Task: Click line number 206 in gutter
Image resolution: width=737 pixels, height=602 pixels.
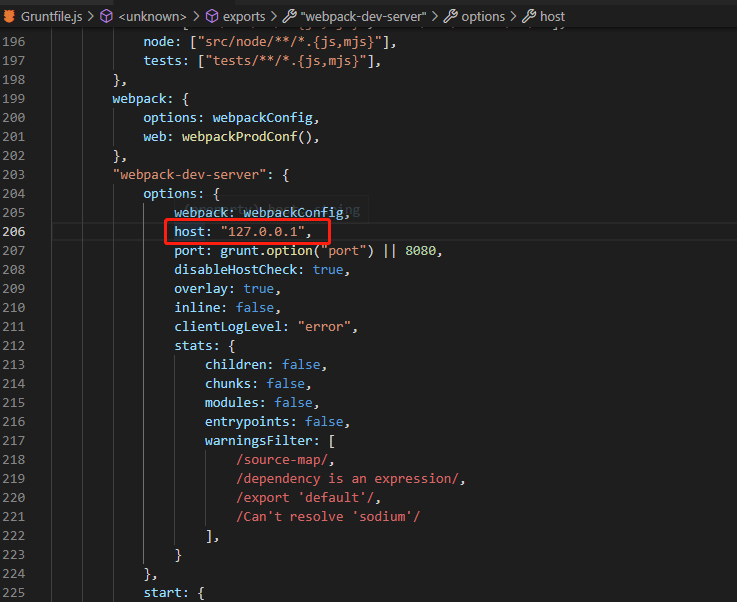Action: [14, 232]
